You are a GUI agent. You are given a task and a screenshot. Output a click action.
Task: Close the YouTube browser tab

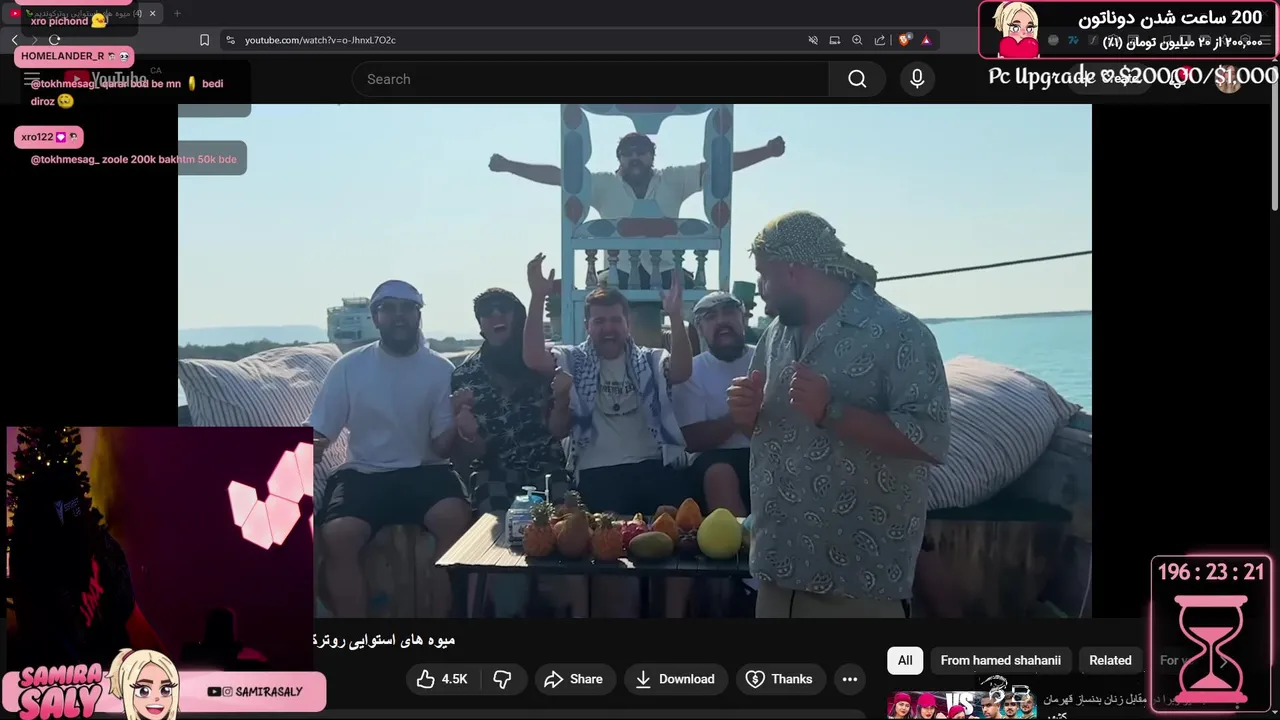pyautogui.click(x=152, y=14)
